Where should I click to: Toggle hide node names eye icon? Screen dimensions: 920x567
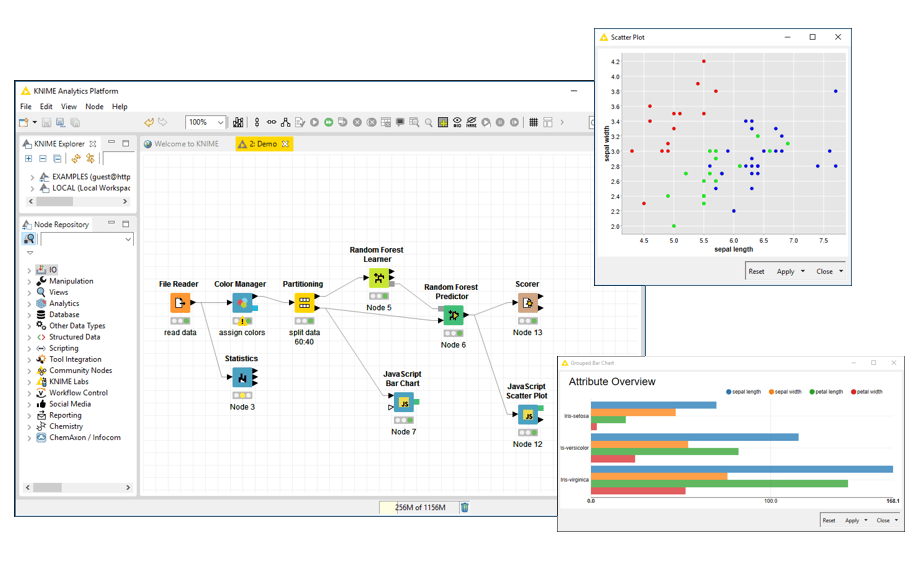(471, 122)
